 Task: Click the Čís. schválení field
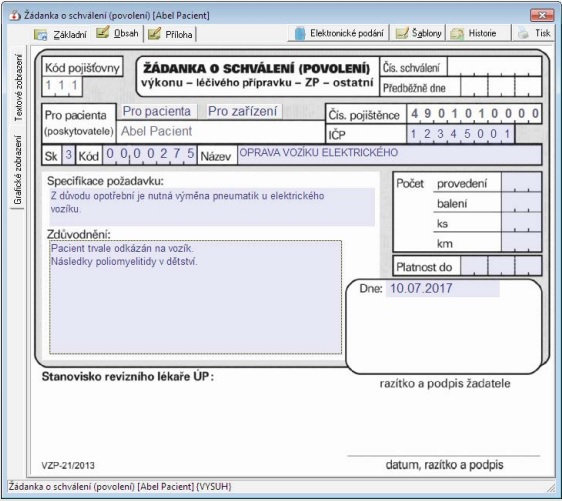tap(494, 67)
